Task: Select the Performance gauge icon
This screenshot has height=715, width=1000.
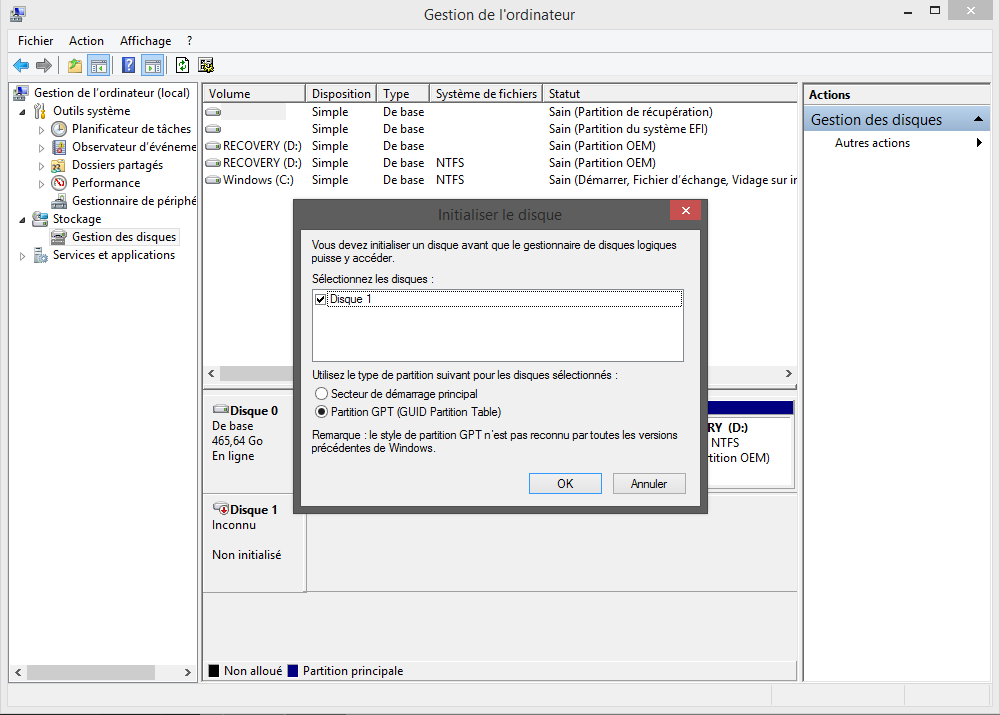Action: [x=59, y=183]
